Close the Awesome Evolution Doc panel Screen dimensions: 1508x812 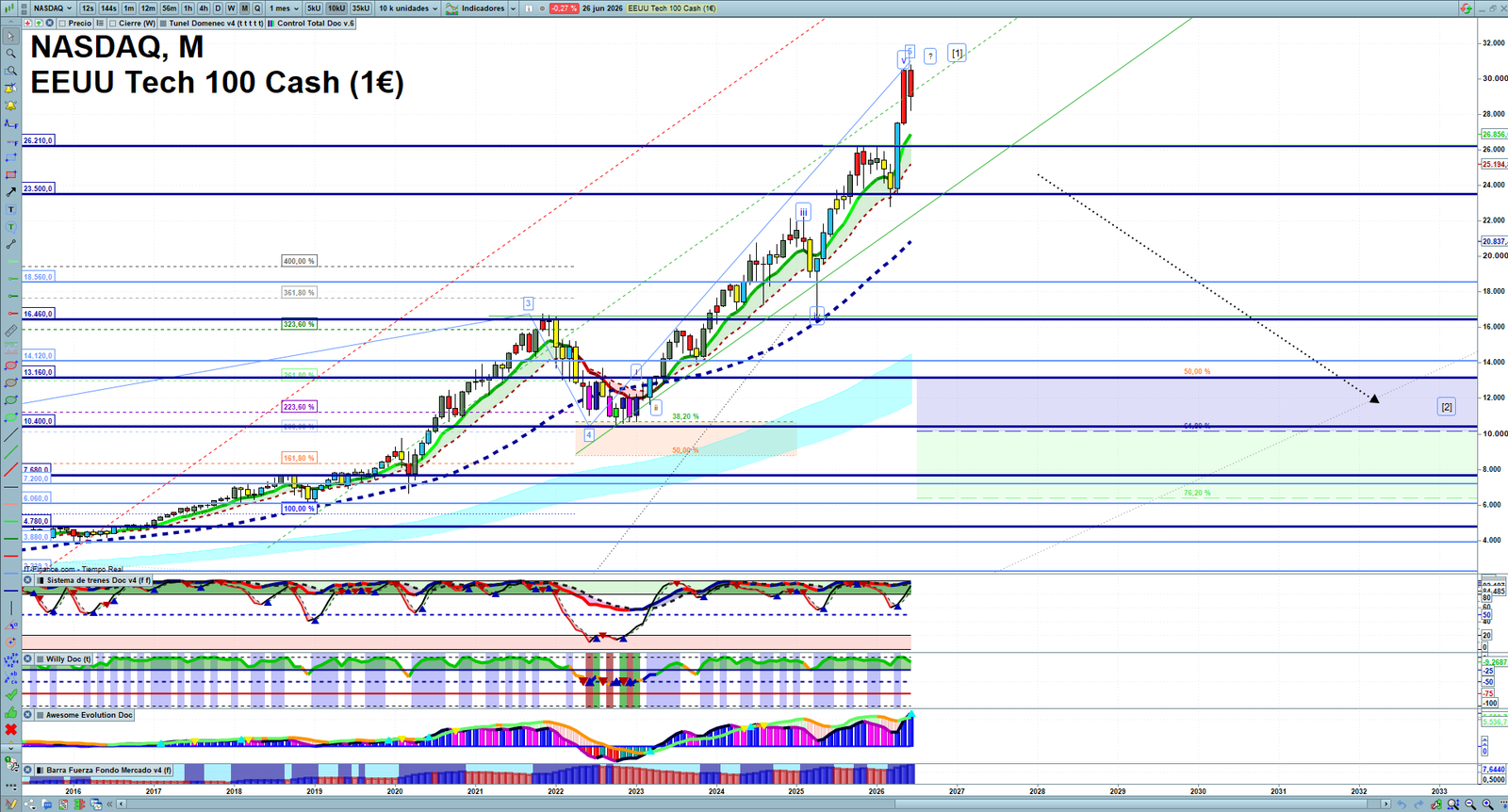[28, 715]
